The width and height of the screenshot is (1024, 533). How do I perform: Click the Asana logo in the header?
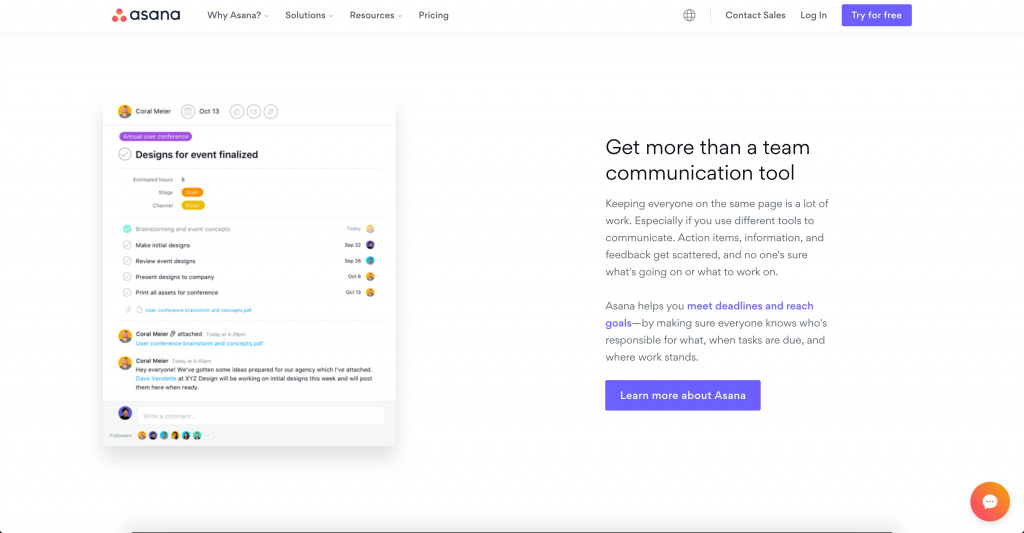pos(147,15)
